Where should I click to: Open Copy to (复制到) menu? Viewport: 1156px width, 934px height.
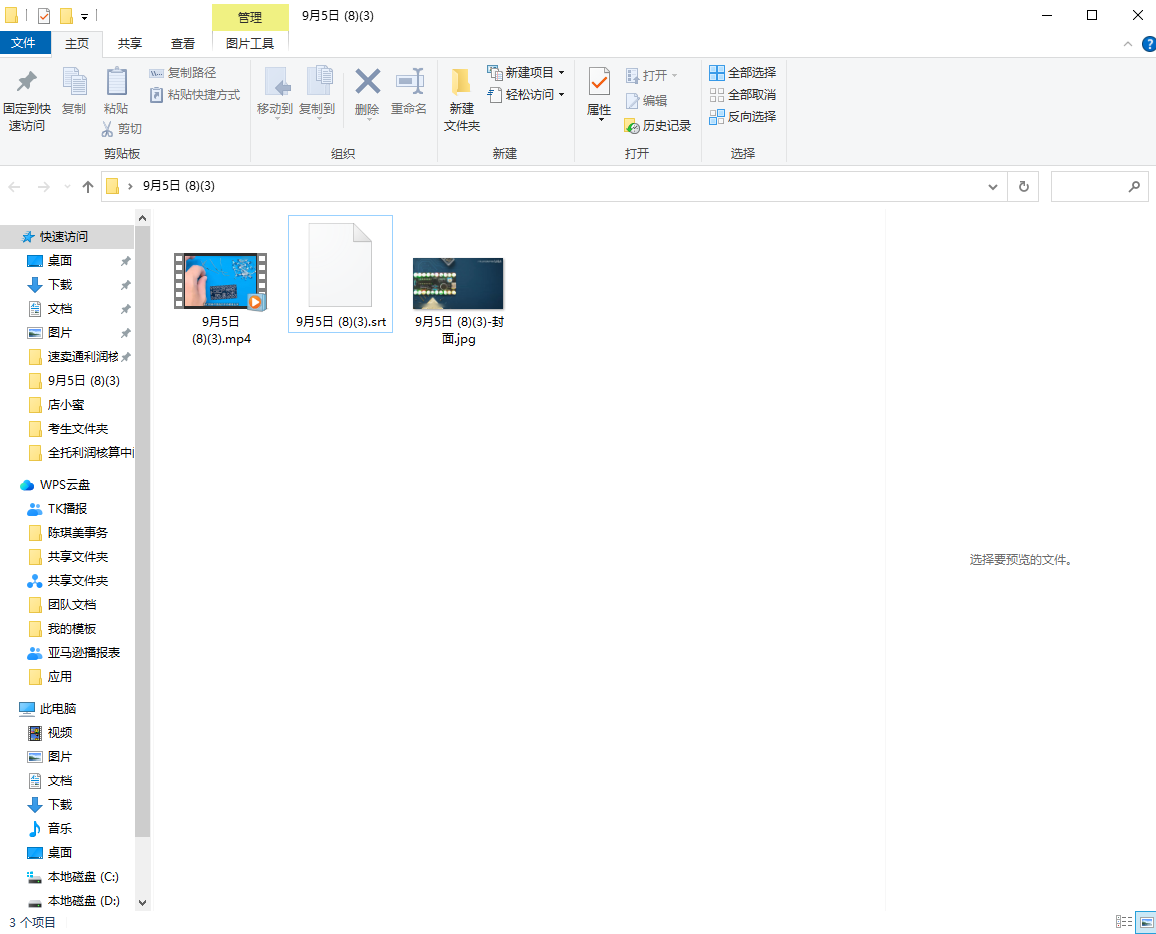[x=317, y=92]
